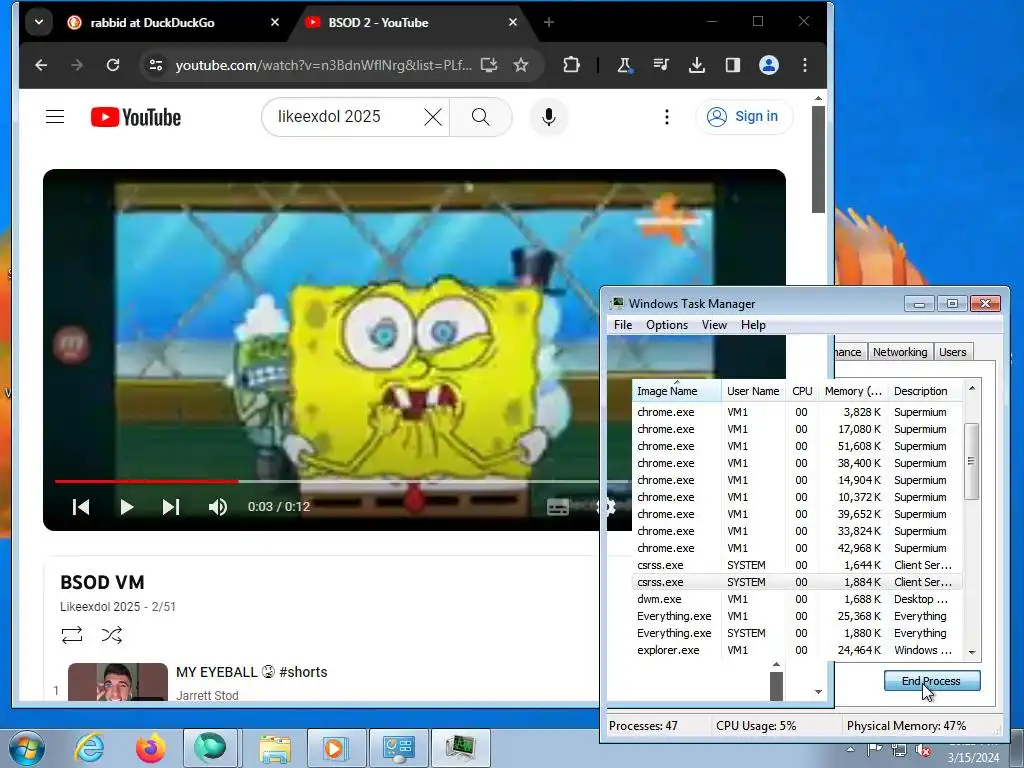The height and width of the screenshot is (768, 1024).
Task: Open Chrome profile avatar
Action: coord(769,65)
